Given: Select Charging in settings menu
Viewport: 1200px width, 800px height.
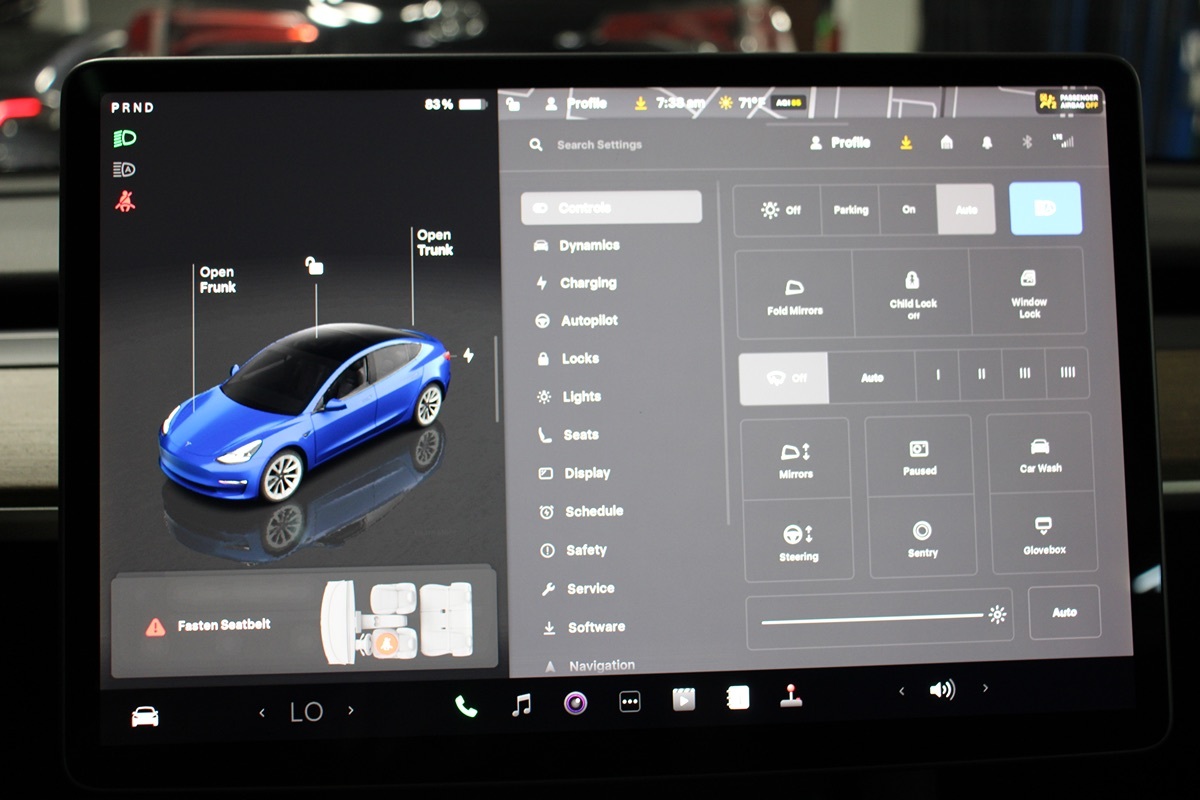Looking at the screenshot, I should (x=587, y=283).
